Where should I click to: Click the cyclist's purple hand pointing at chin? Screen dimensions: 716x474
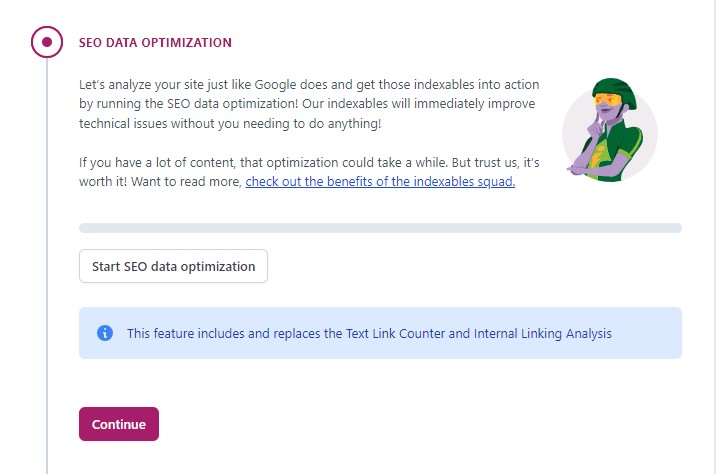pos(595,126)
